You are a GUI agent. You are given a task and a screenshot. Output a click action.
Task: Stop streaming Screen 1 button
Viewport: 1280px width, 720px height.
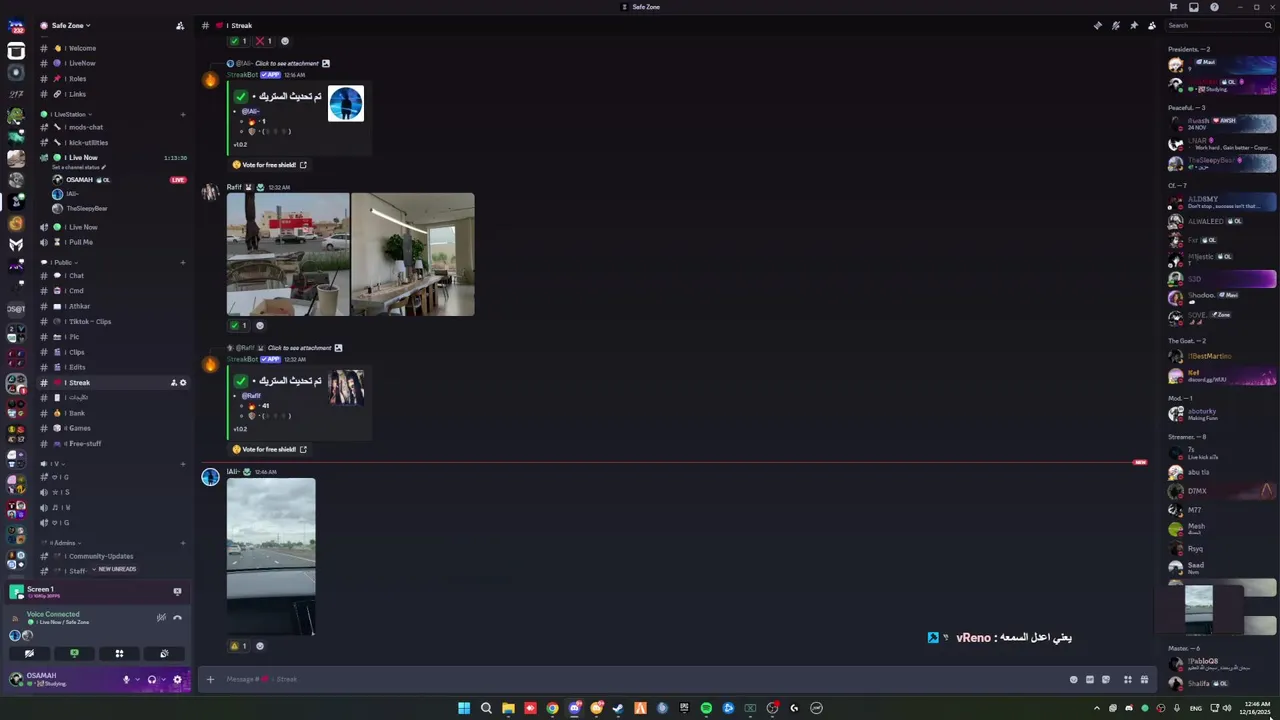coord(177,591)
